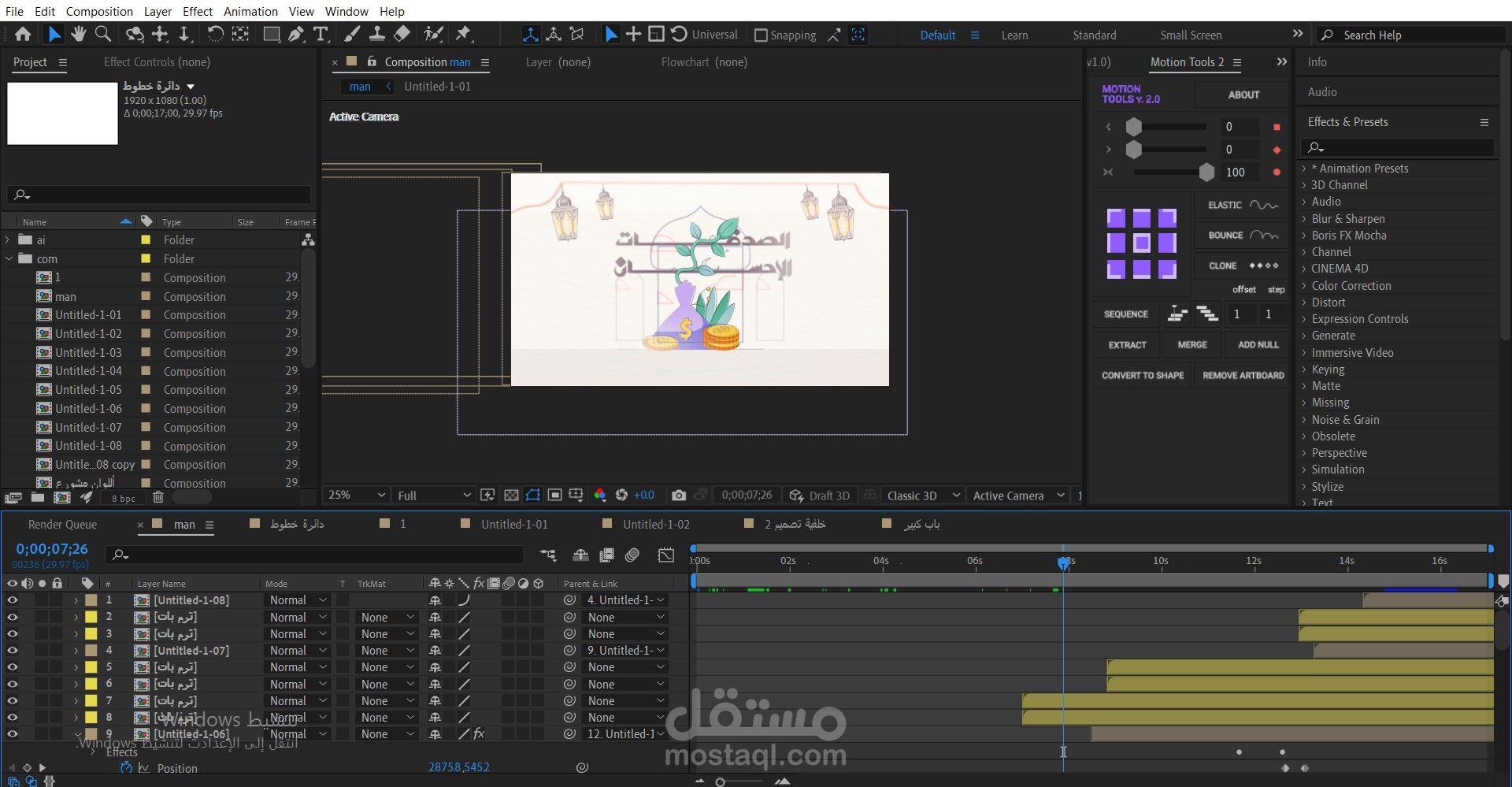Take a snapshot with the camera icon
This screenshot has width=1512, height=787.
678,496
